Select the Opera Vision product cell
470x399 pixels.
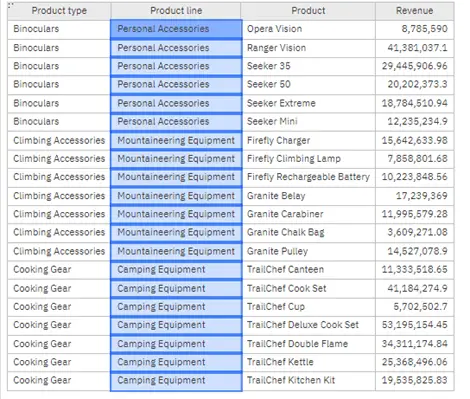[308, 29]
